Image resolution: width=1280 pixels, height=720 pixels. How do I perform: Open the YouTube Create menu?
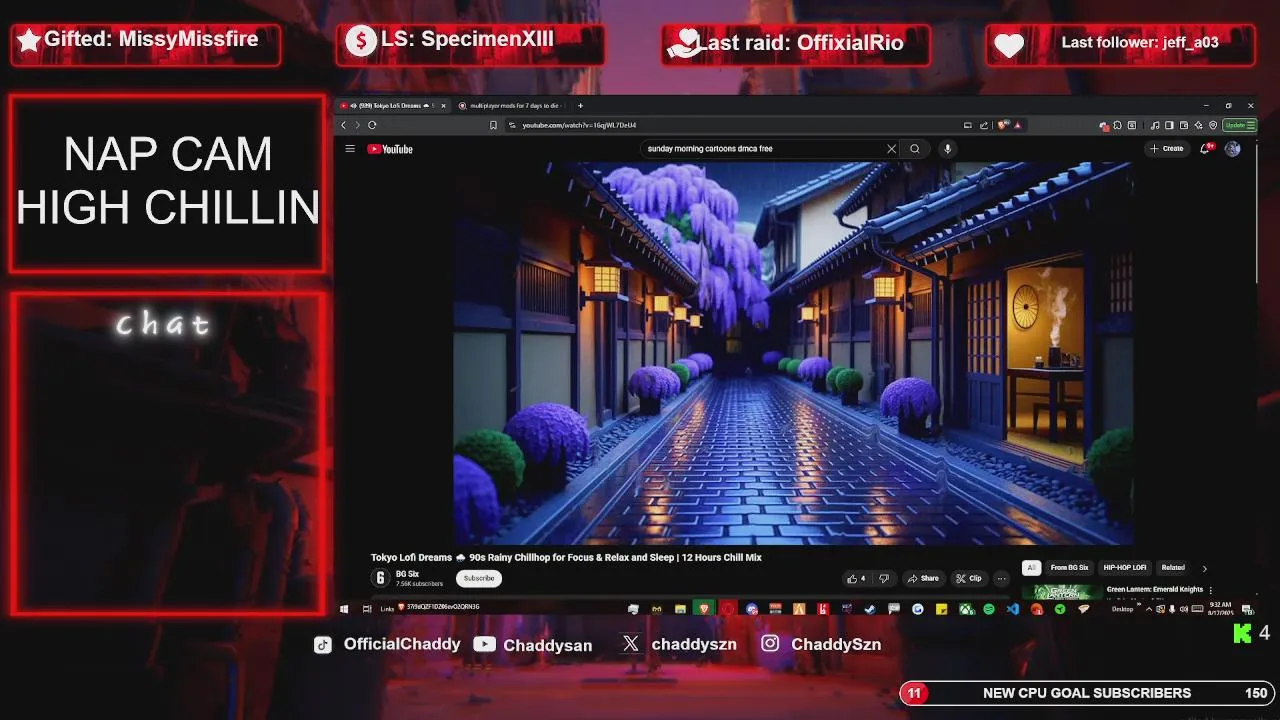1167,149
